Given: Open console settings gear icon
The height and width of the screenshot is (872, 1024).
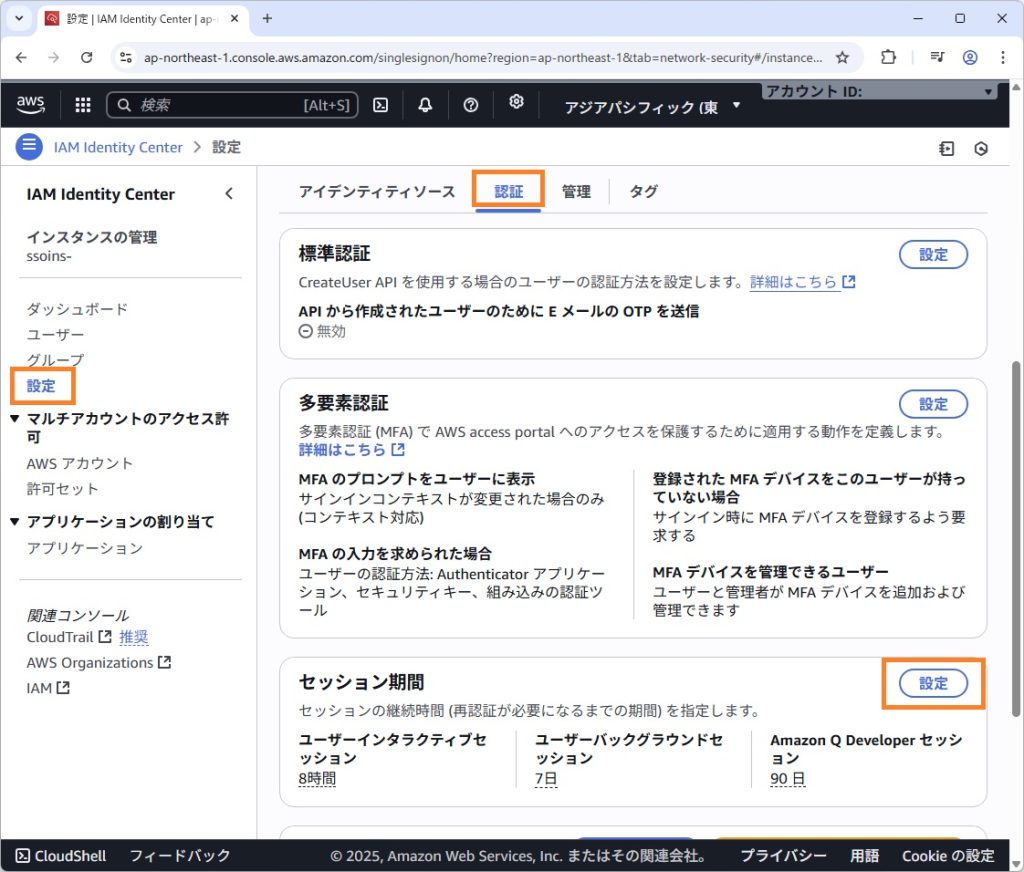Looking at the screenshot, I should pos(516,103).
